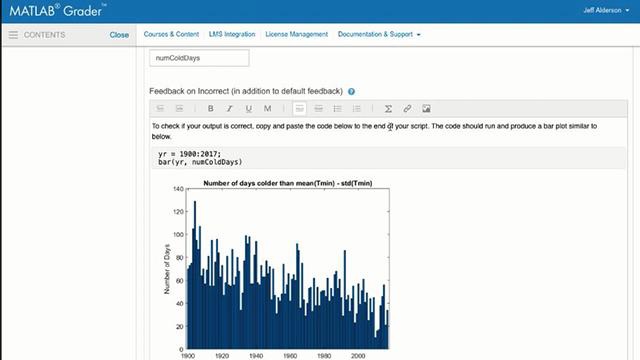Viewport: 640px width, 360px height.
Task: Click the numColdDays variable name field
Action: click(199, 58)
